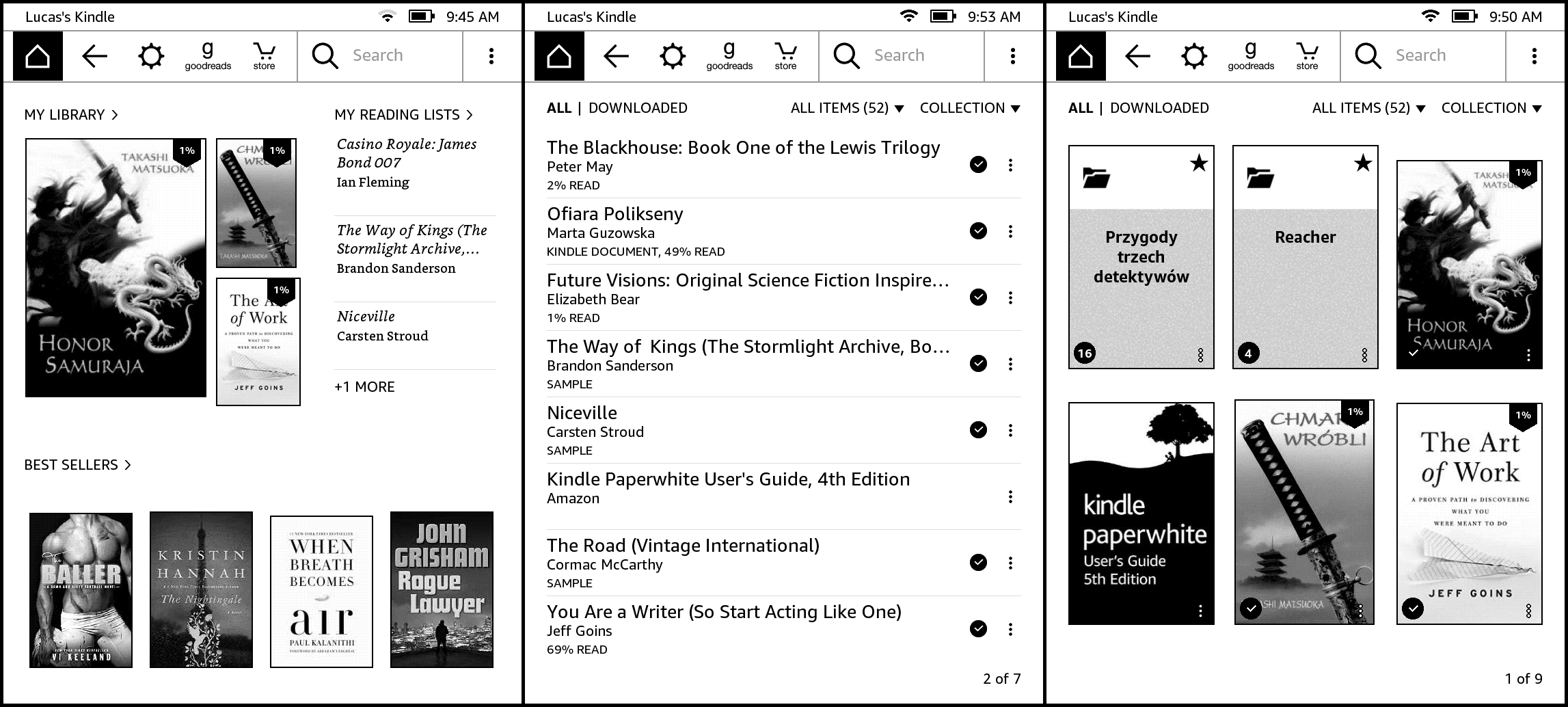Open options for The Blackhouse row
This screenshot has width=1568, height=707.
click(1010, 165)
